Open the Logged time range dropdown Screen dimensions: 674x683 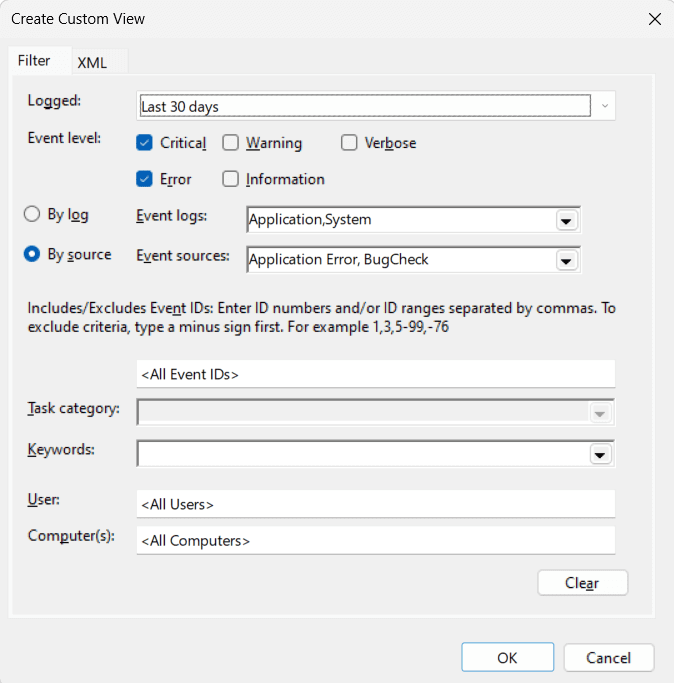605,106
